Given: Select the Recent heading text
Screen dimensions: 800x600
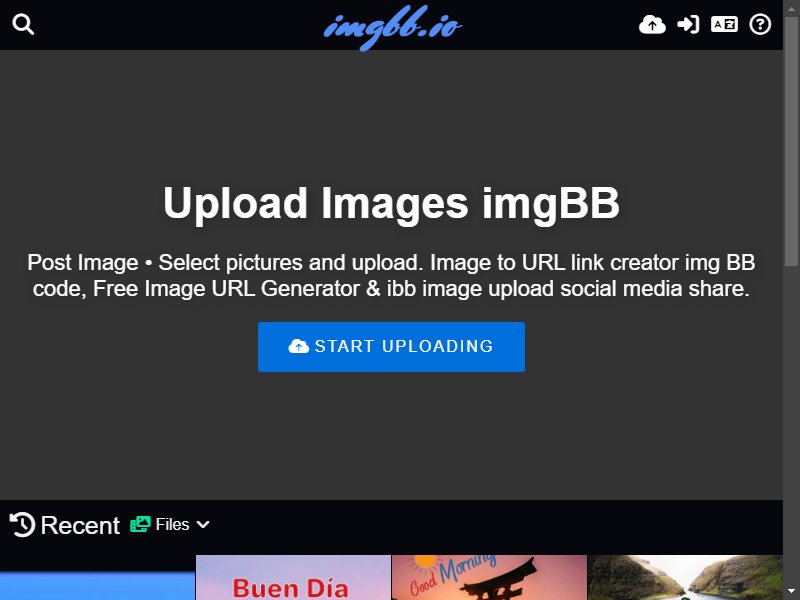Looking at the screenshot, I should pos(80,525).
